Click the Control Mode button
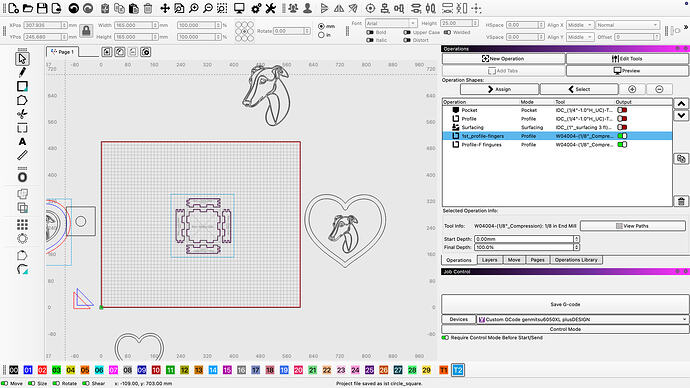Viewport: 690px width, 388px height. tap(565, 329)
